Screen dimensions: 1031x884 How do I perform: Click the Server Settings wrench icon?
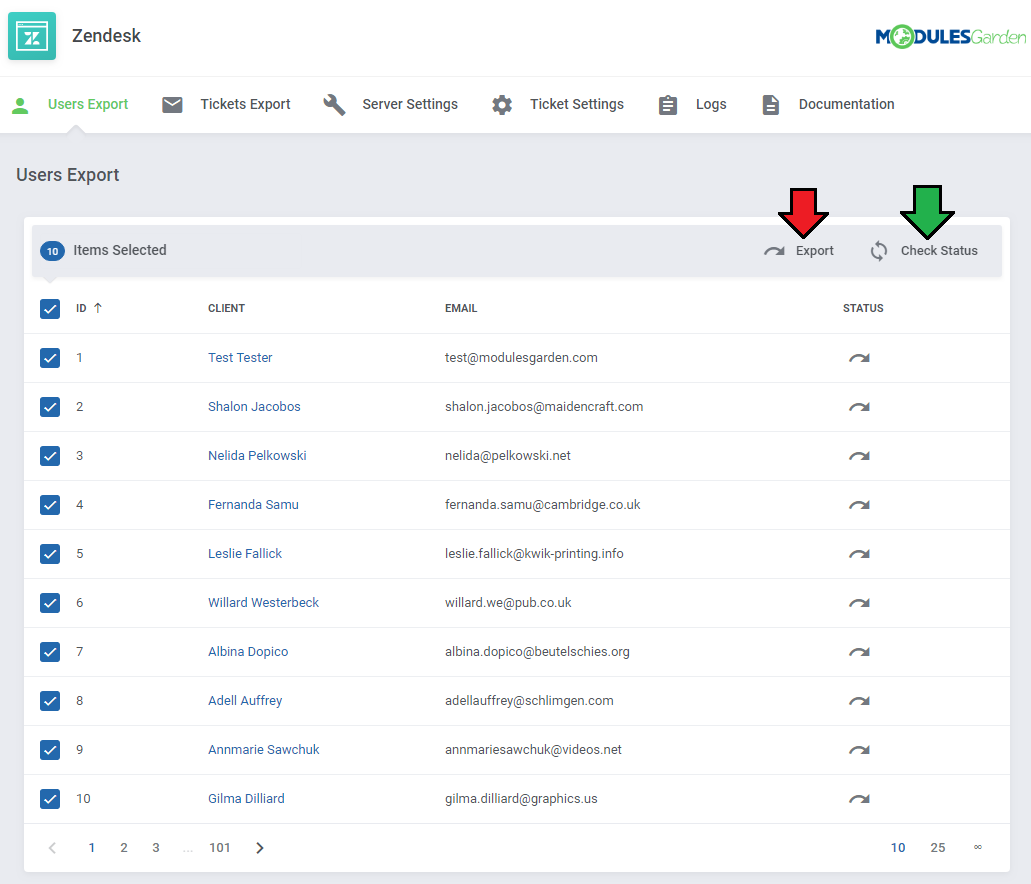334,105
